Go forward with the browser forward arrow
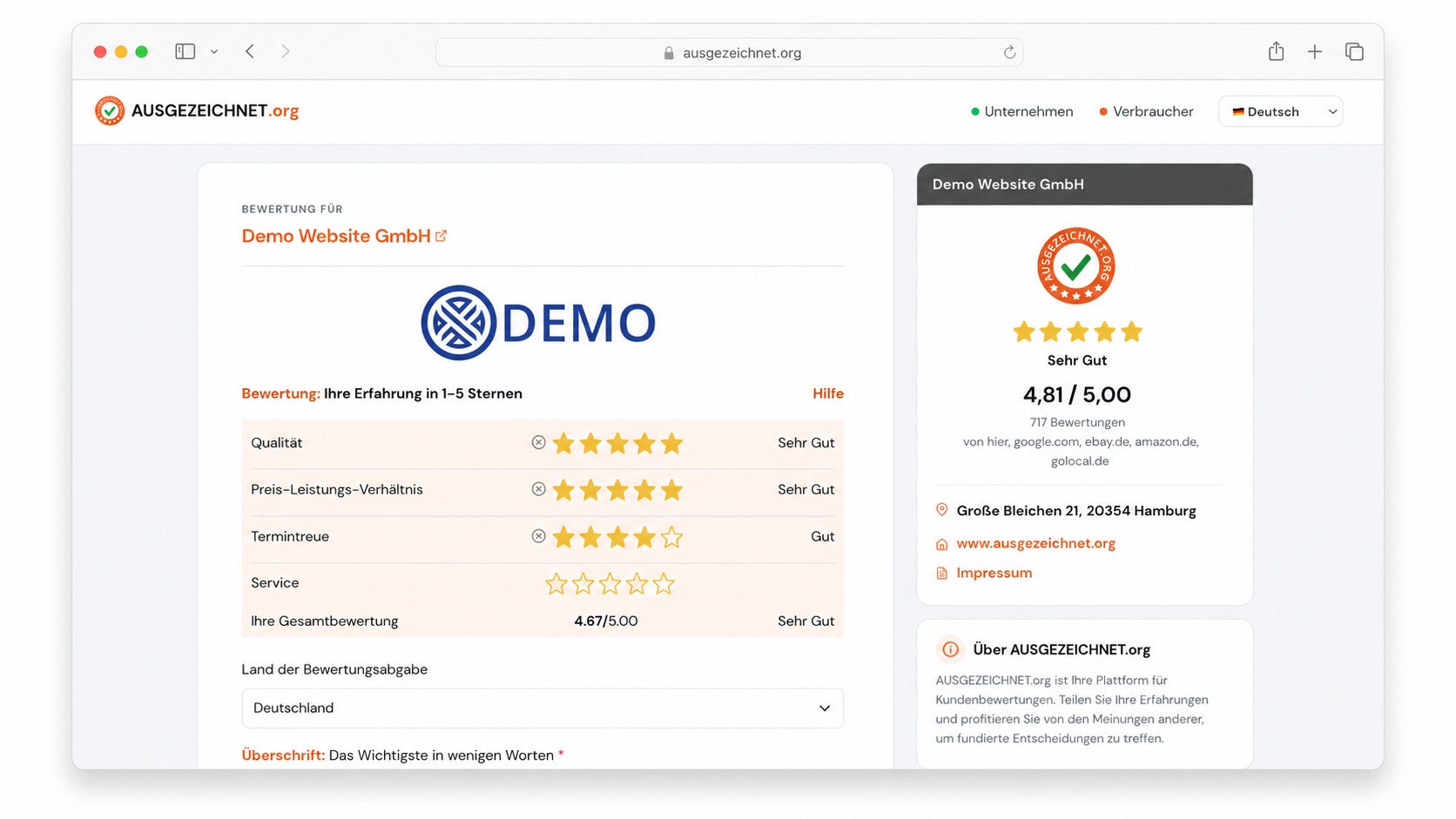 [x=285, y=51]
